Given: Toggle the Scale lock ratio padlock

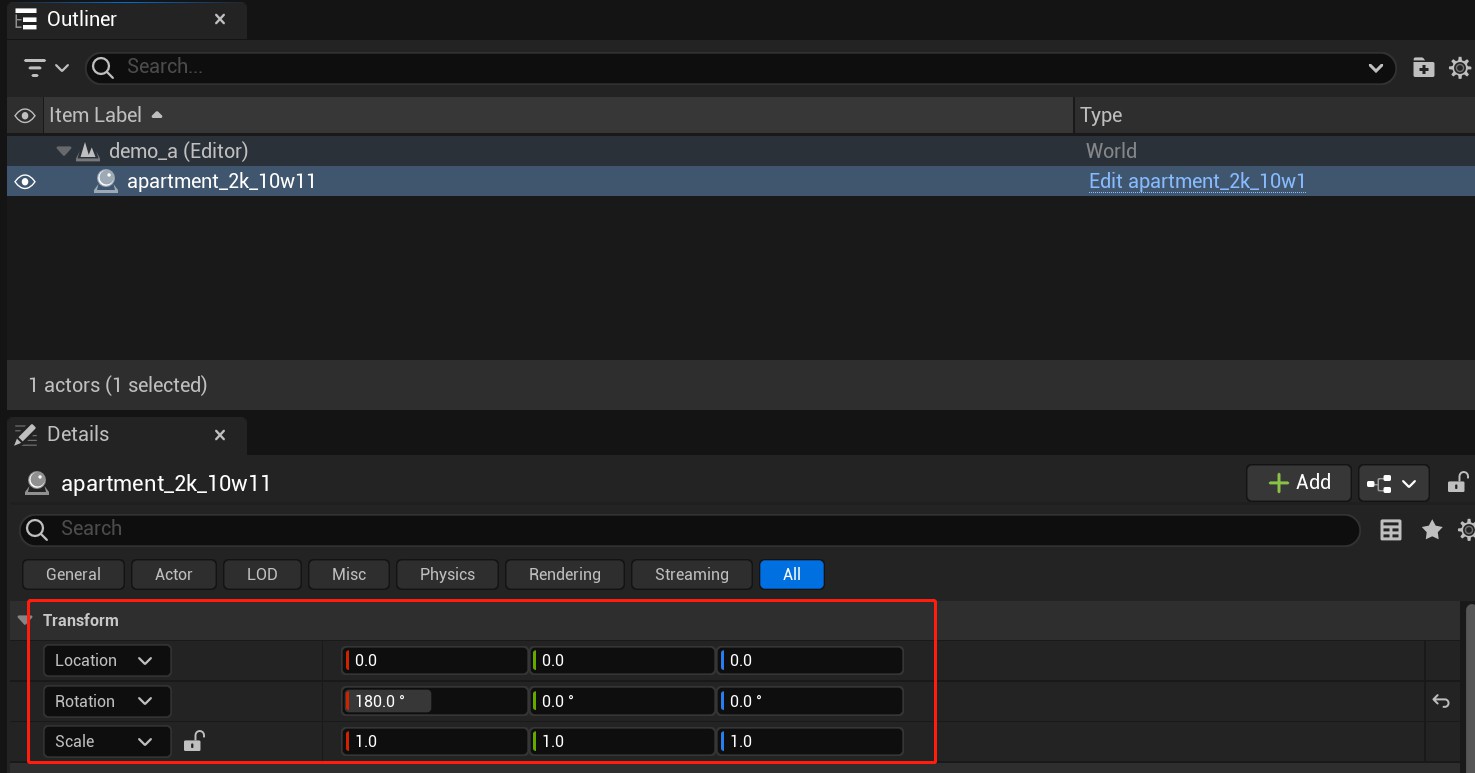Looking at the screenshot, I should 194,741.
